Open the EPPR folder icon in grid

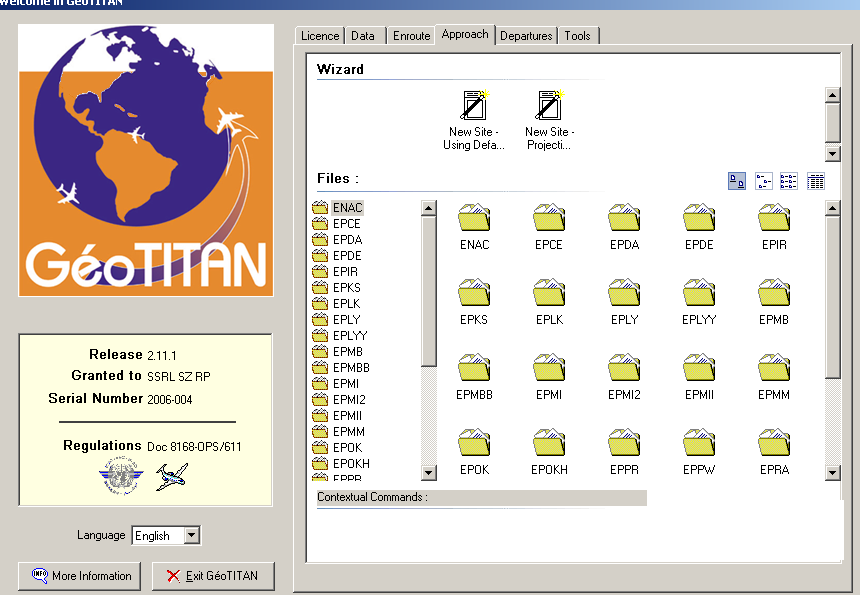coord(624,443)
